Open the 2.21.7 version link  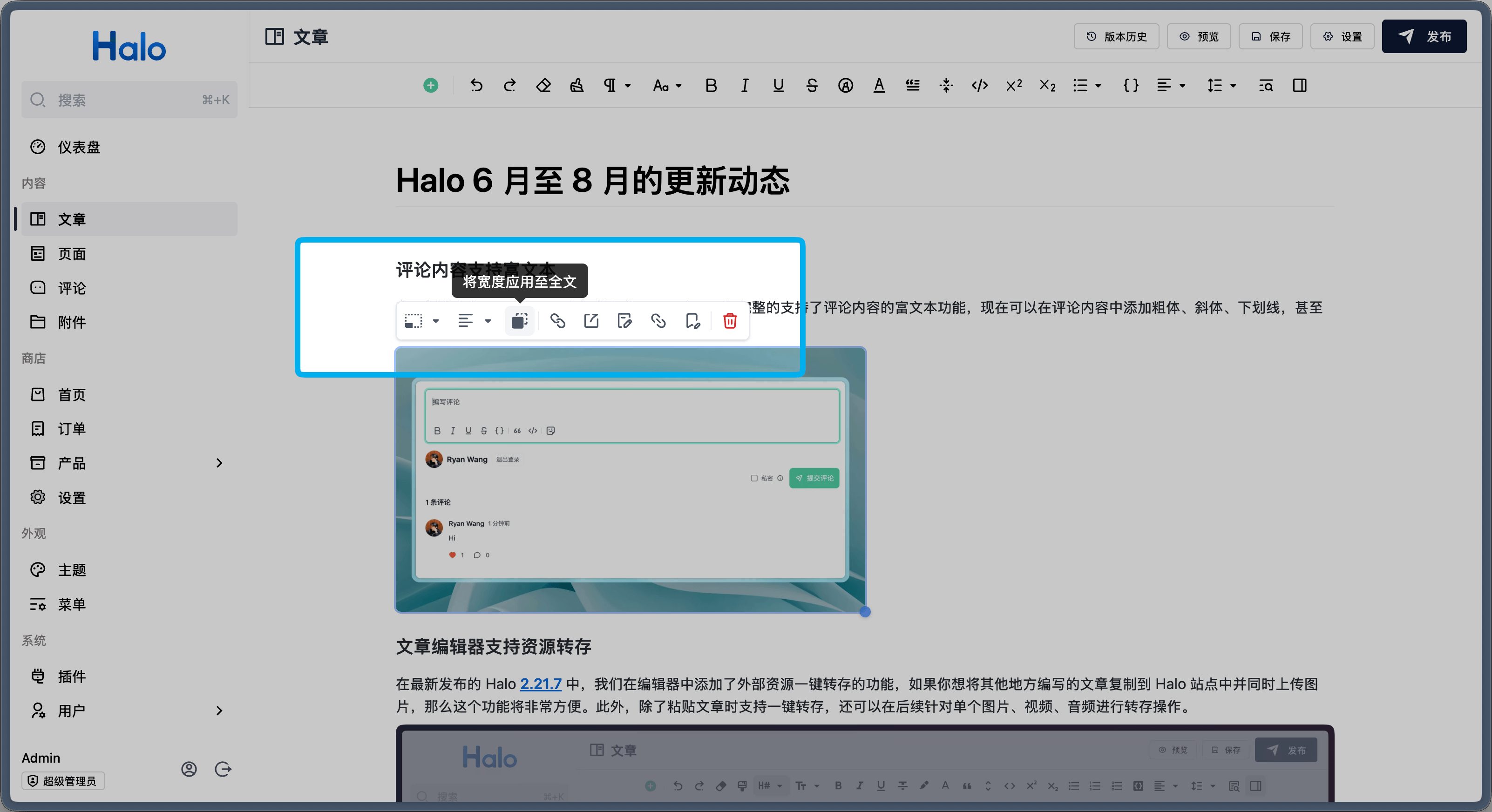tap(540, 684)
